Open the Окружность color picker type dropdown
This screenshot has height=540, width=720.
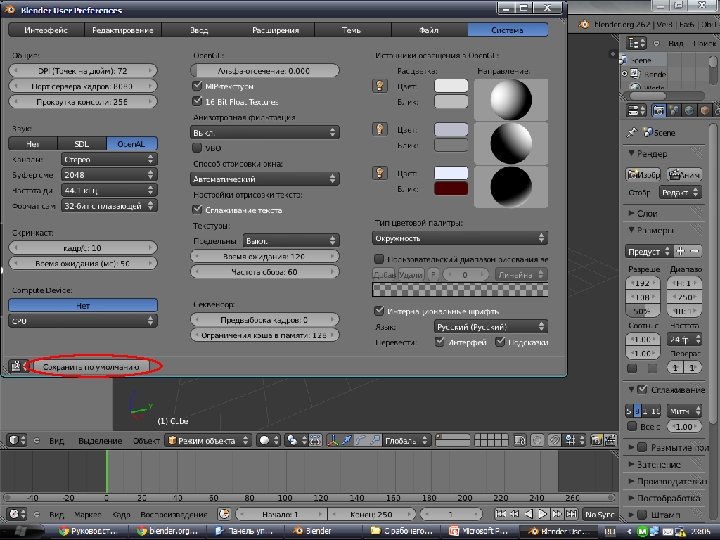[460, 238]
